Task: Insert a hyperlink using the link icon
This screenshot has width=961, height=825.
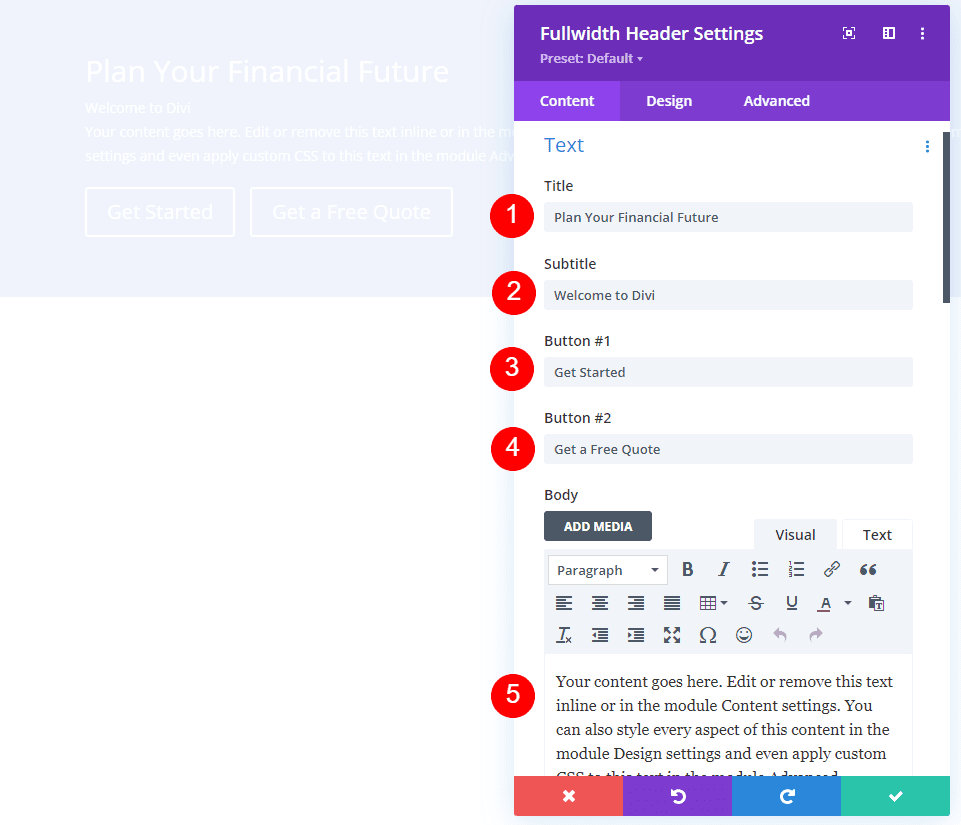Action: [832, 569]
